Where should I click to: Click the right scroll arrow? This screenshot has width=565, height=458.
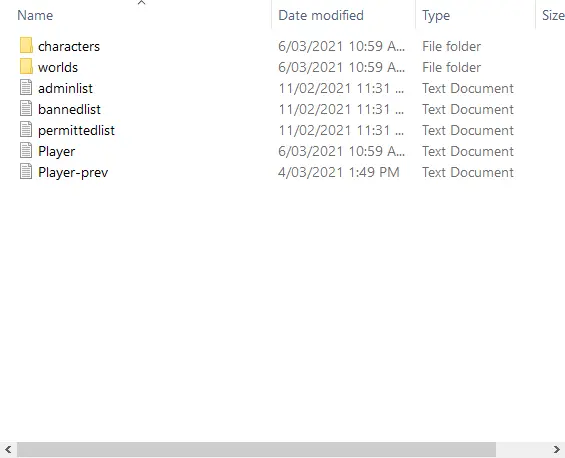click(557, 449)
